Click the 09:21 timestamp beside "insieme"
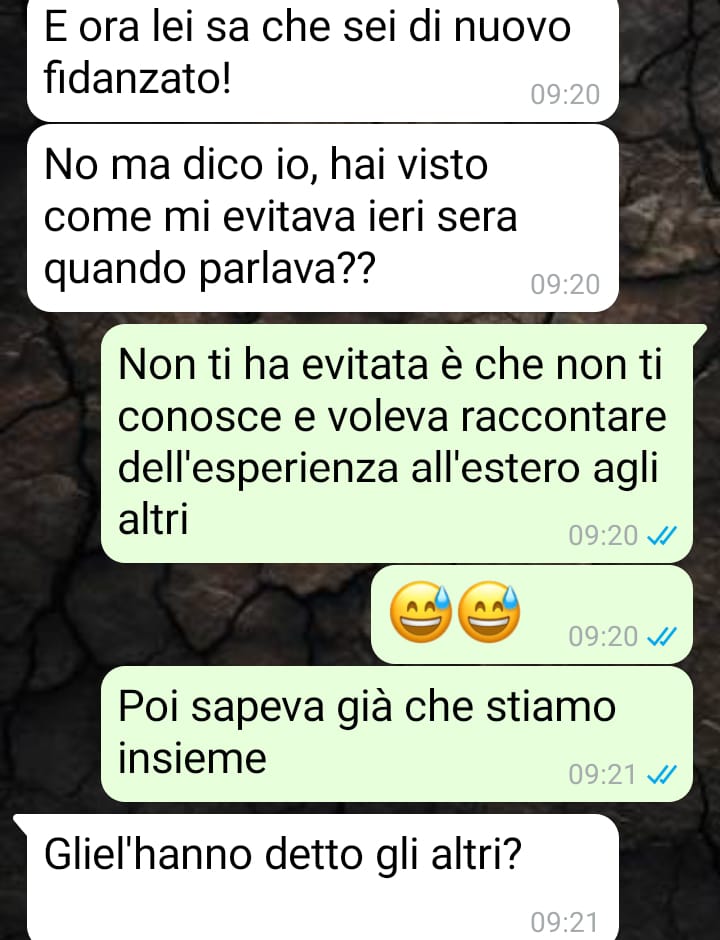 (602, 775)
